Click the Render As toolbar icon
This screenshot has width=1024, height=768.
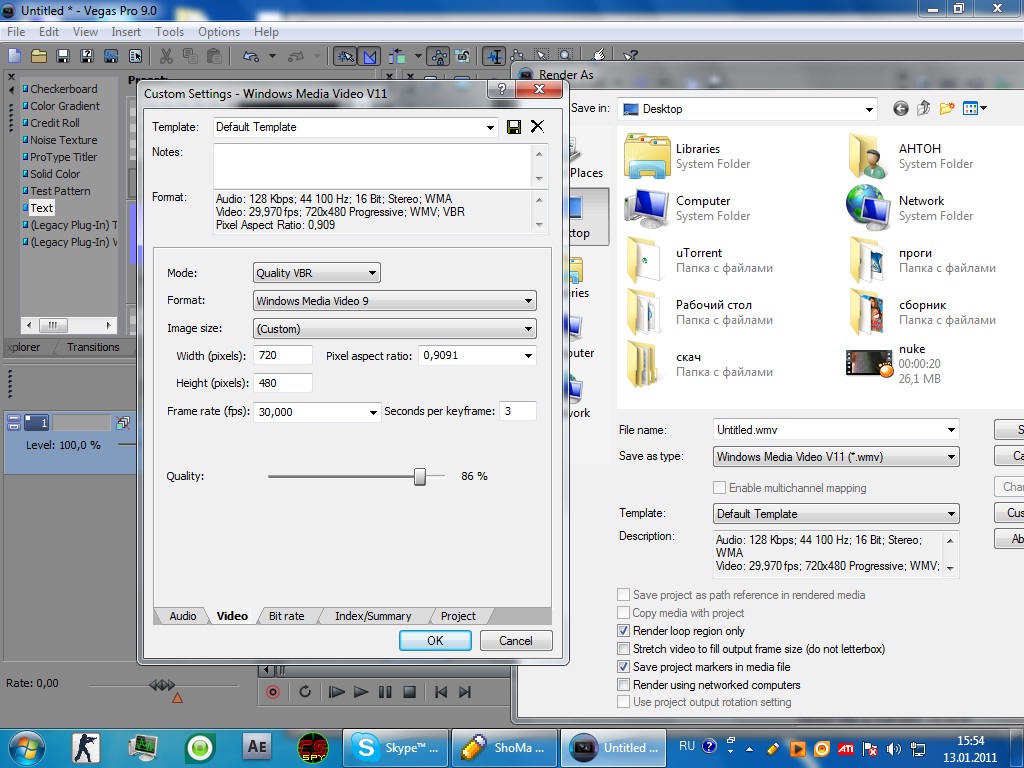(x=111, y=56)
